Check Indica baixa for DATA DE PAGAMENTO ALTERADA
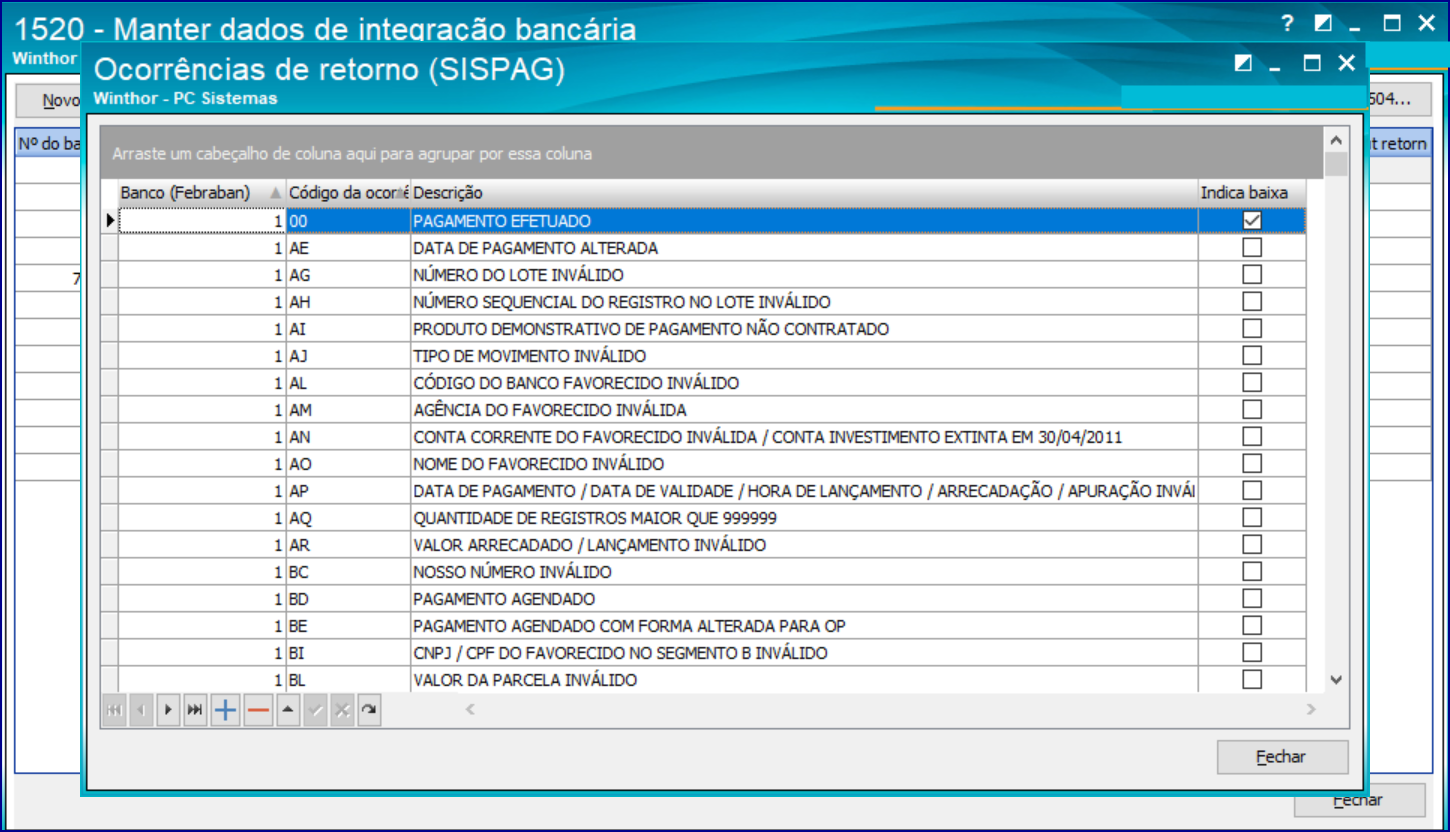Viewport: 1450px width, 832px height. tap(1252, 248)
